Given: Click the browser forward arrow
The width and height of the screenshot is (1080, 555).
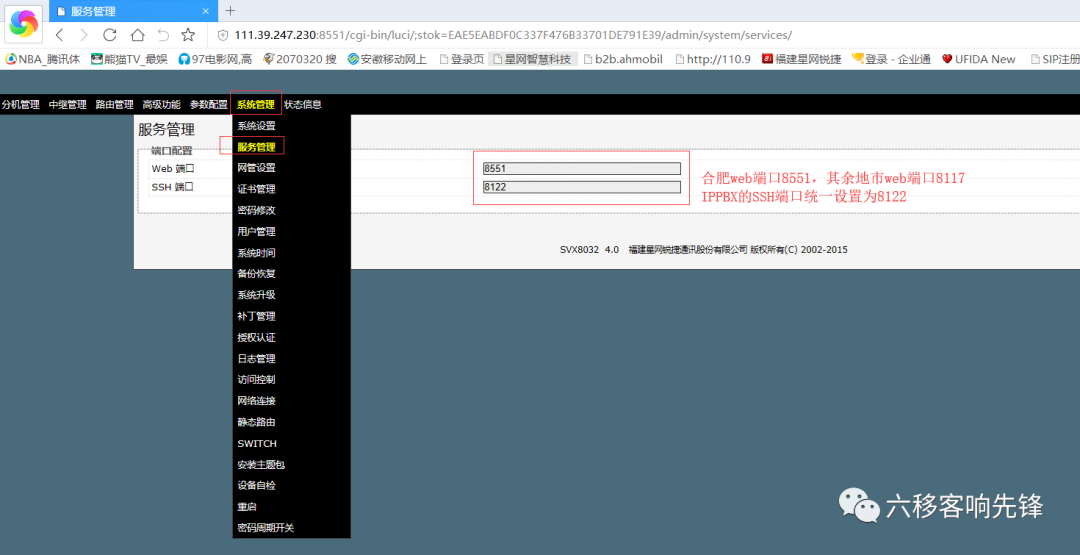Looking at the screenshot, I should [x=84, y=35].
